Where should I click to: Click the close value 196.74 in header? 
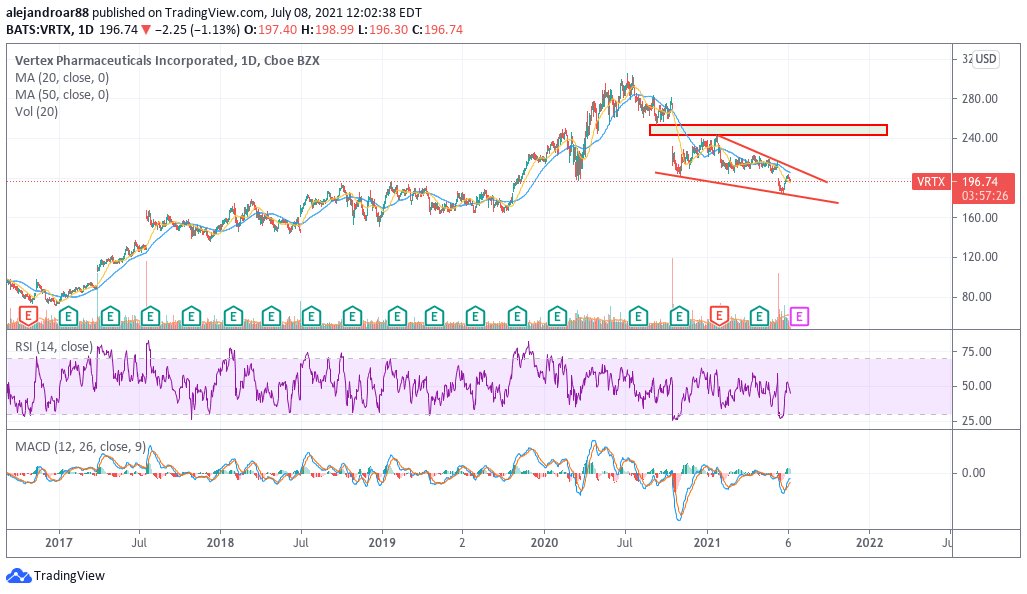(x=443, y=29)
